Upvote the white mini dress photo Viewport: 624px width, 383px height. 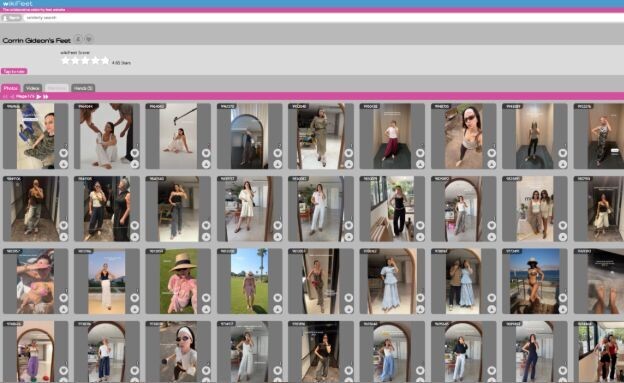(277, 236)
